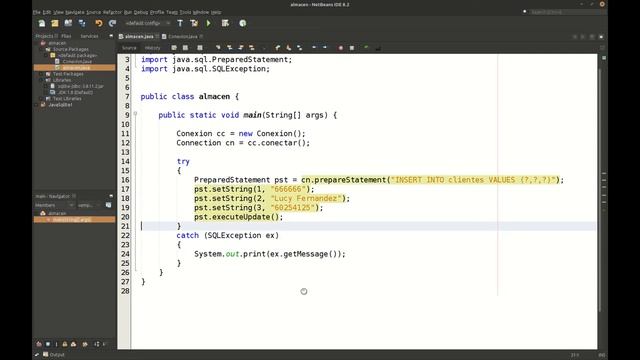Click the Open Project toolbar icon
This screenshot has height=360, width=640.
[x=68, y=23]
